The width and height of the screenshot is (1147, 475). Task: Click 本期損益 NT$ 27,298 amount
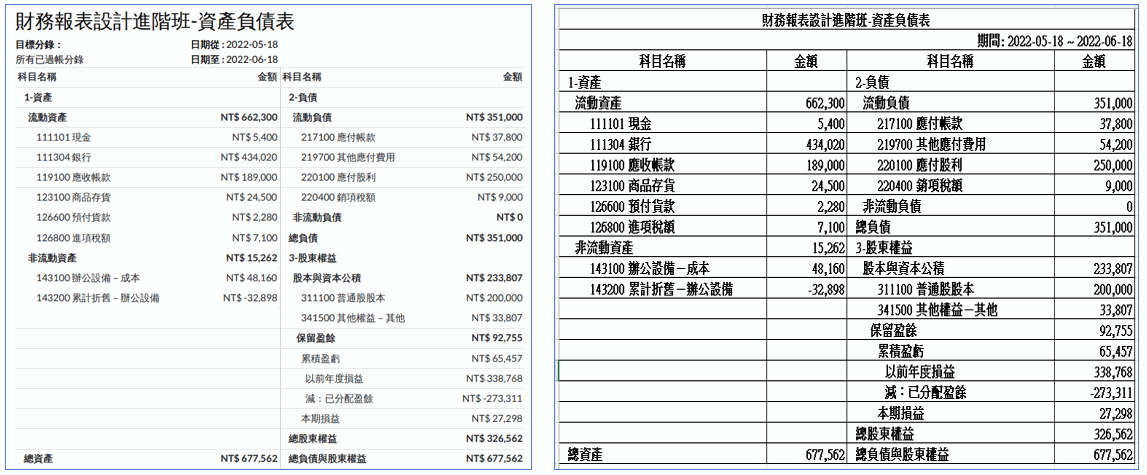(x=497, y=419)
